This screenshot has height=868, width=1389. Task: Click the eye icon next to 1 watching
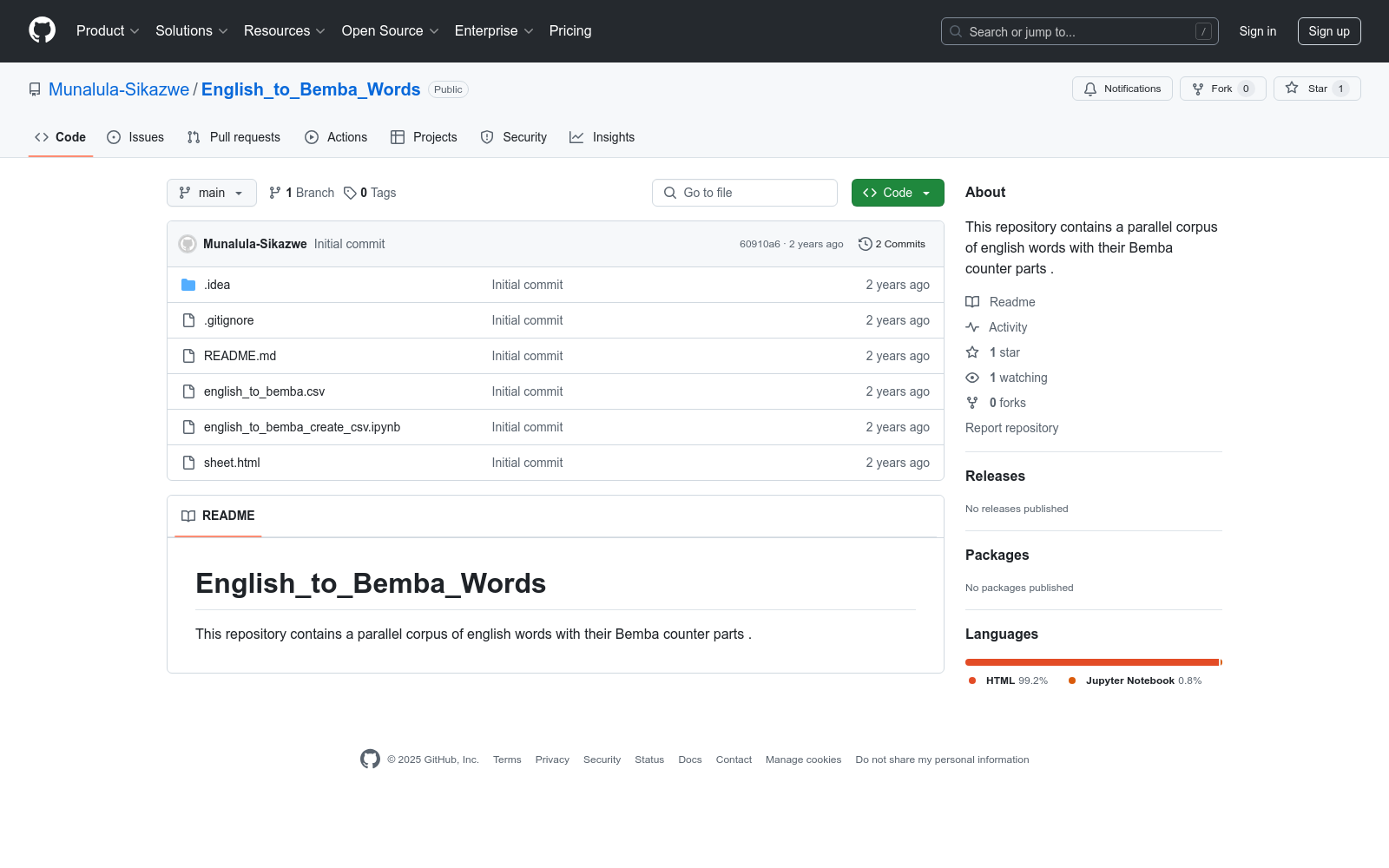pyautogui.click(x=972, y=378)
